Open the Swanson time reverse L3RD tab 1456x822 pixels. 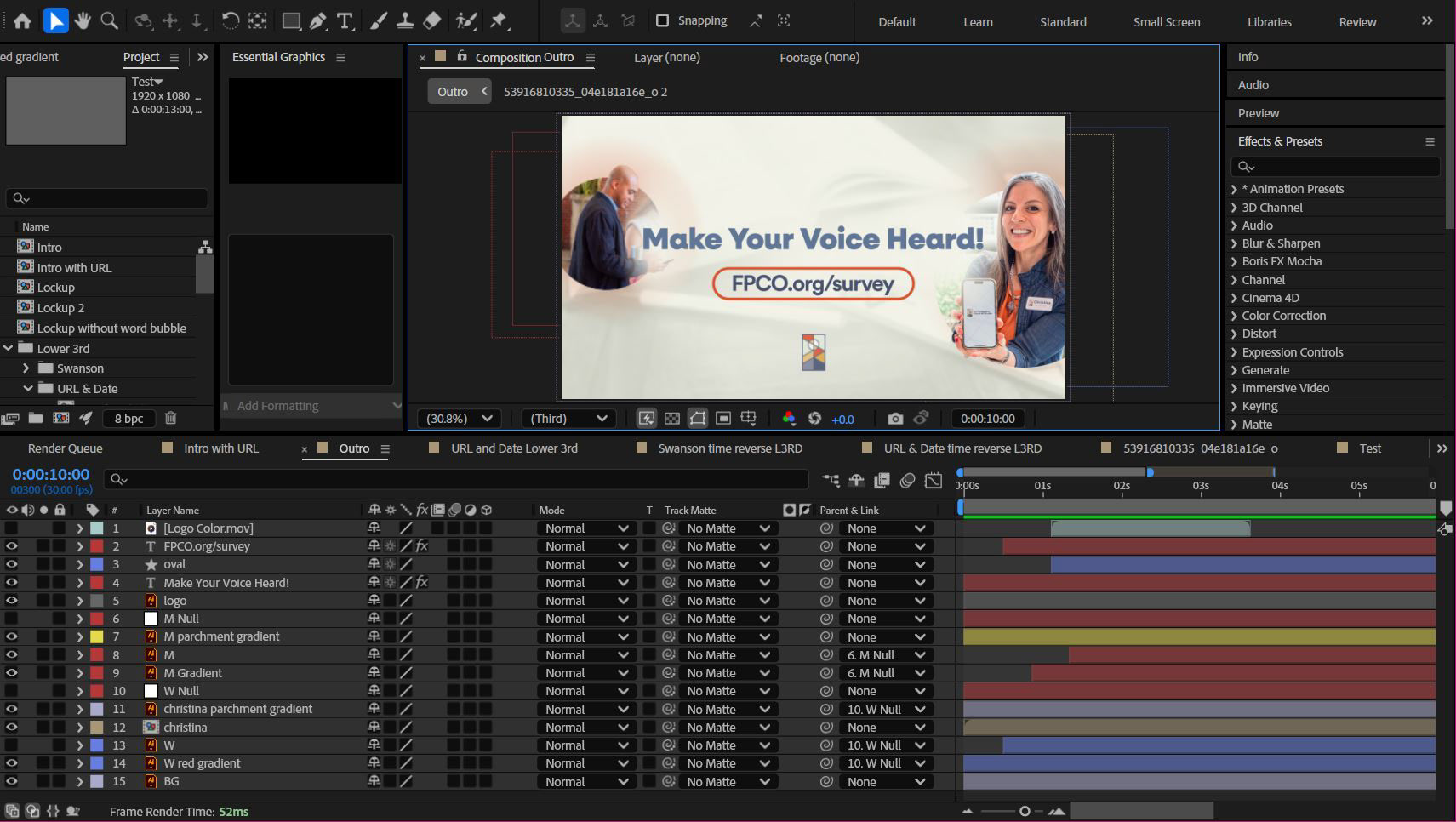[730, 448]
